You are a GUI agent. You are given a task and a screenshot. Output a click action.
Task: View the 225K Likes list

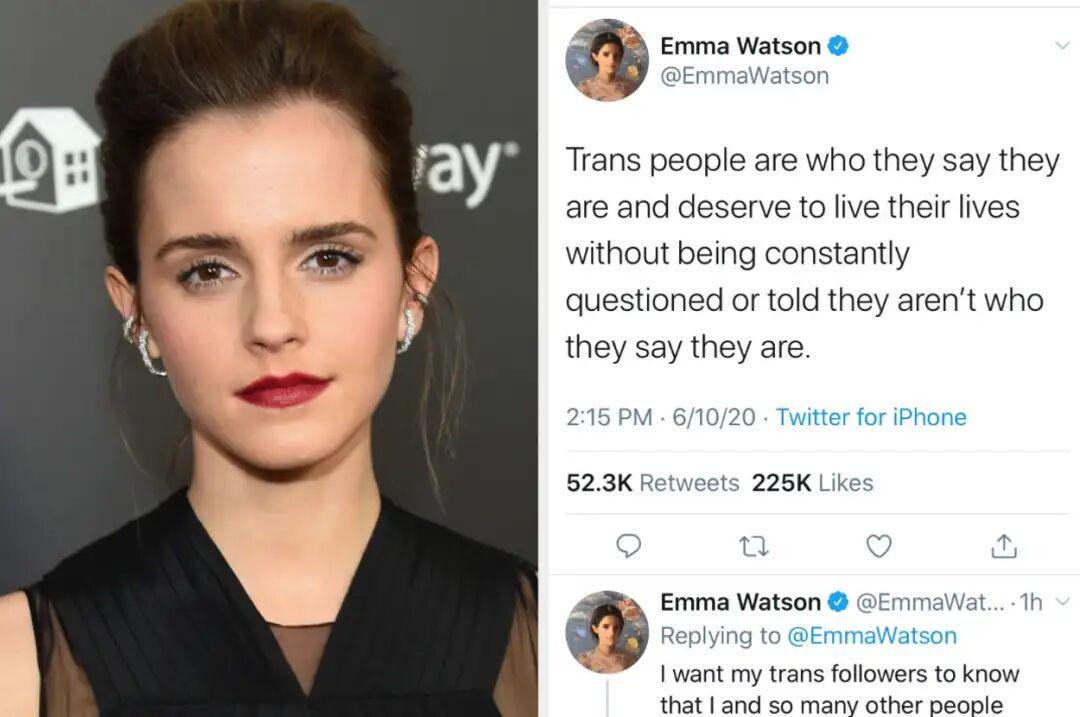[x=813, y=483]
